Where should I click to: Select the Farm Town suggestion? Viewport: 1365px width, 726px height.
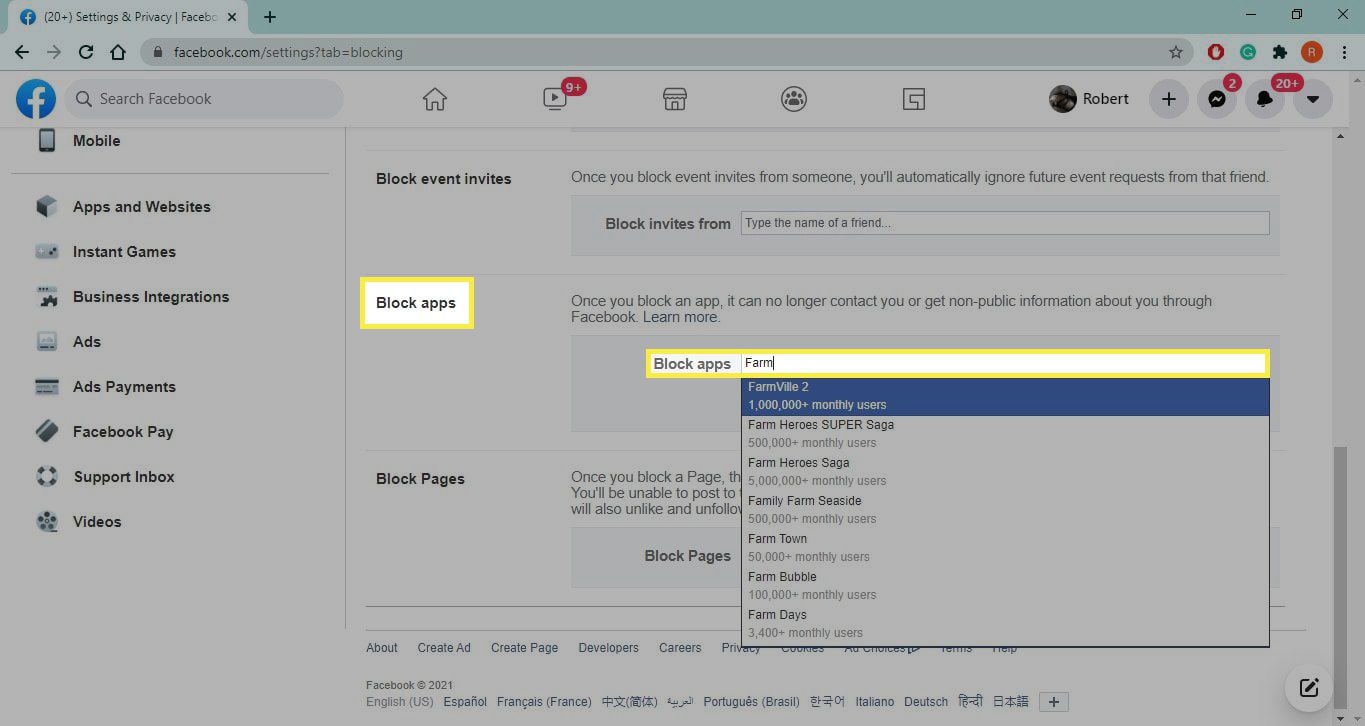(1005, 548)
